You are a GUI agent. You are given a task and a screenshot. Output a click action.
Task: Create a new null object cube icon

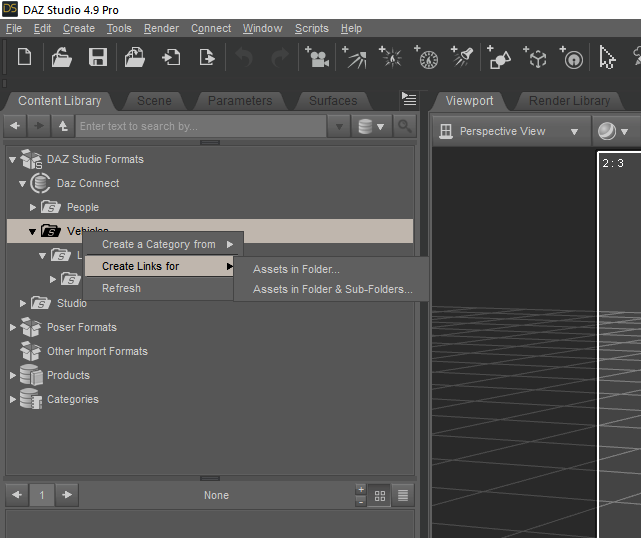[x=535, y=57]
